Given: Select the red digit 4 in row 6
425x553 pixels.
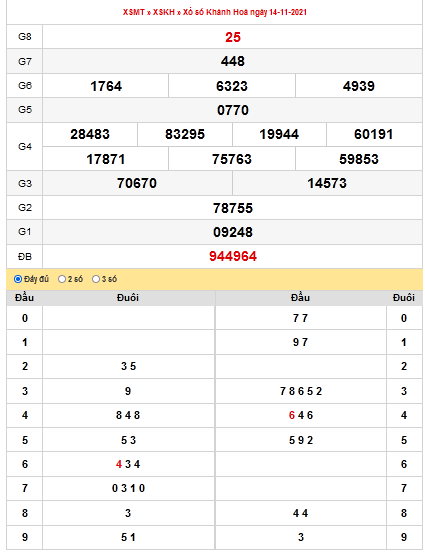Looking at the screenshot, I should (119, 464).
